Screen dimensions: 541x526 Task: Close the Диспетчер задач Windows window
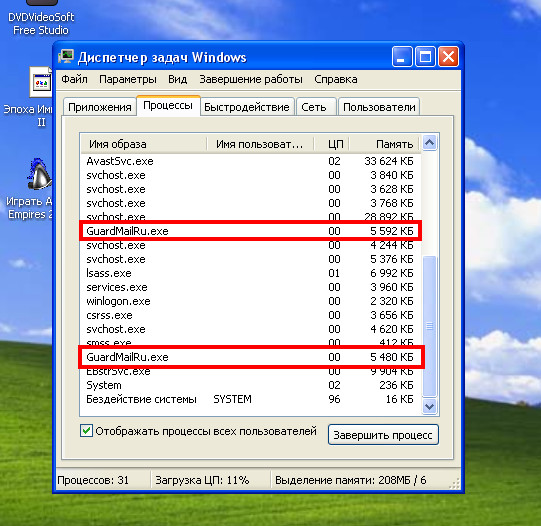coord(448,57)
